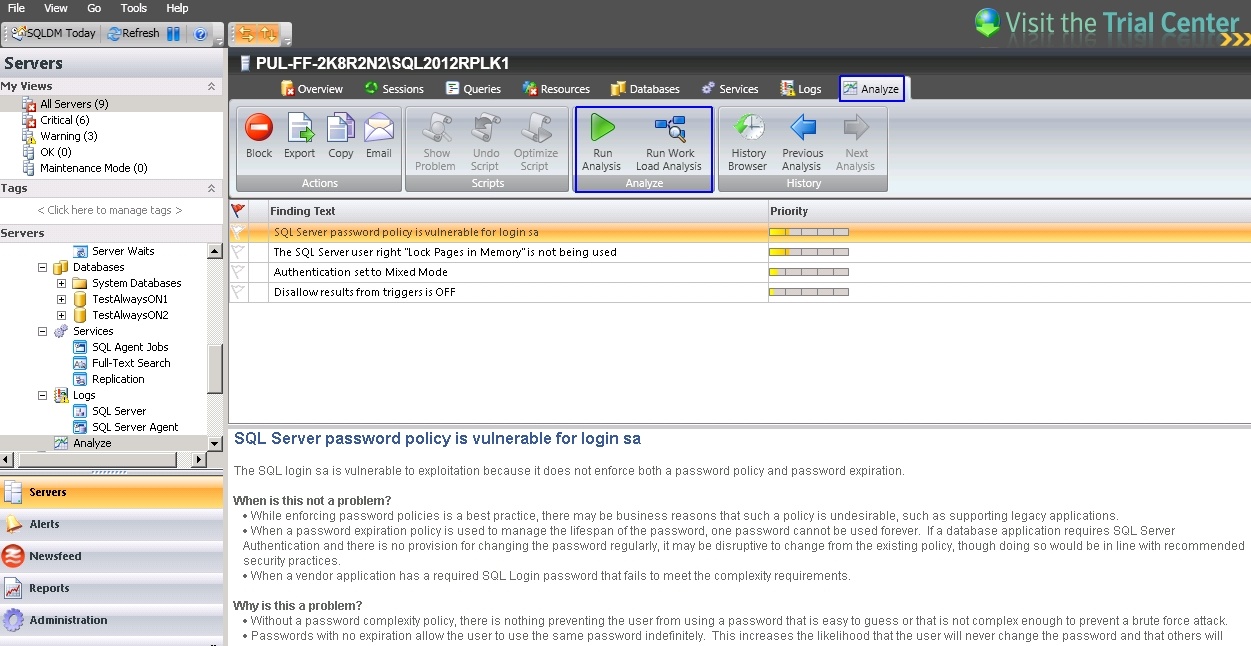Screen dimensions: 1251x646
Task: Open the Tools menu
Action: [x=134, y=8]
